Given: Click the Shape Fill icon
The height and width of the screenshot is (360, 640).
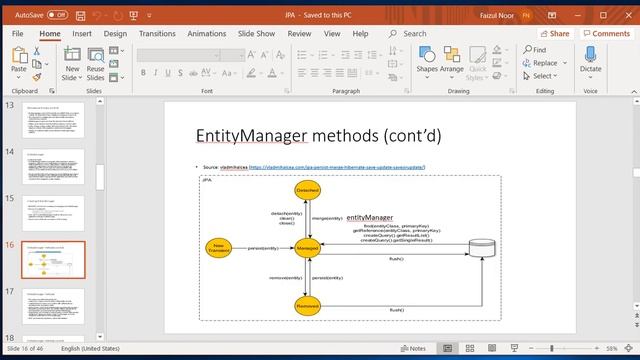Looking at the screenshot, I should 497,50.
